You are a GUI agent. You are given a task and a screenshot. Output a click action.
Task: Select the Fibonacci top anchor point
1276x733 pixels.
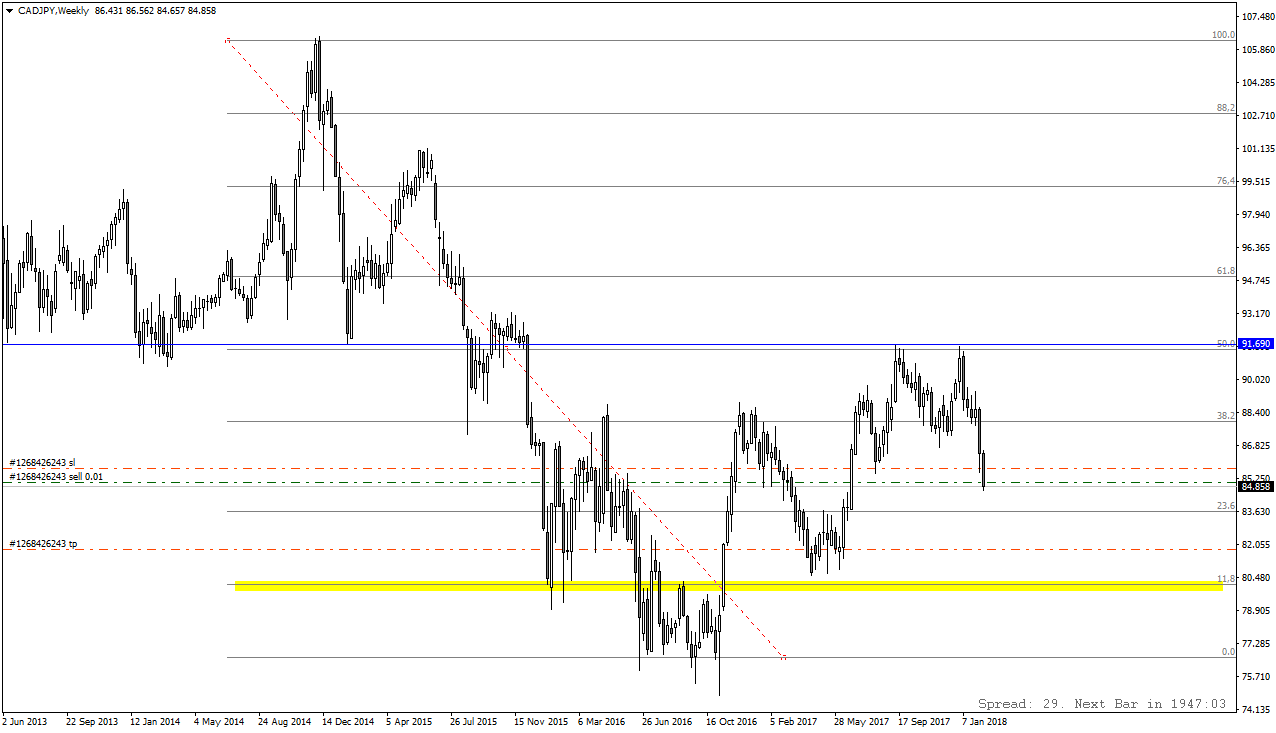228,40
